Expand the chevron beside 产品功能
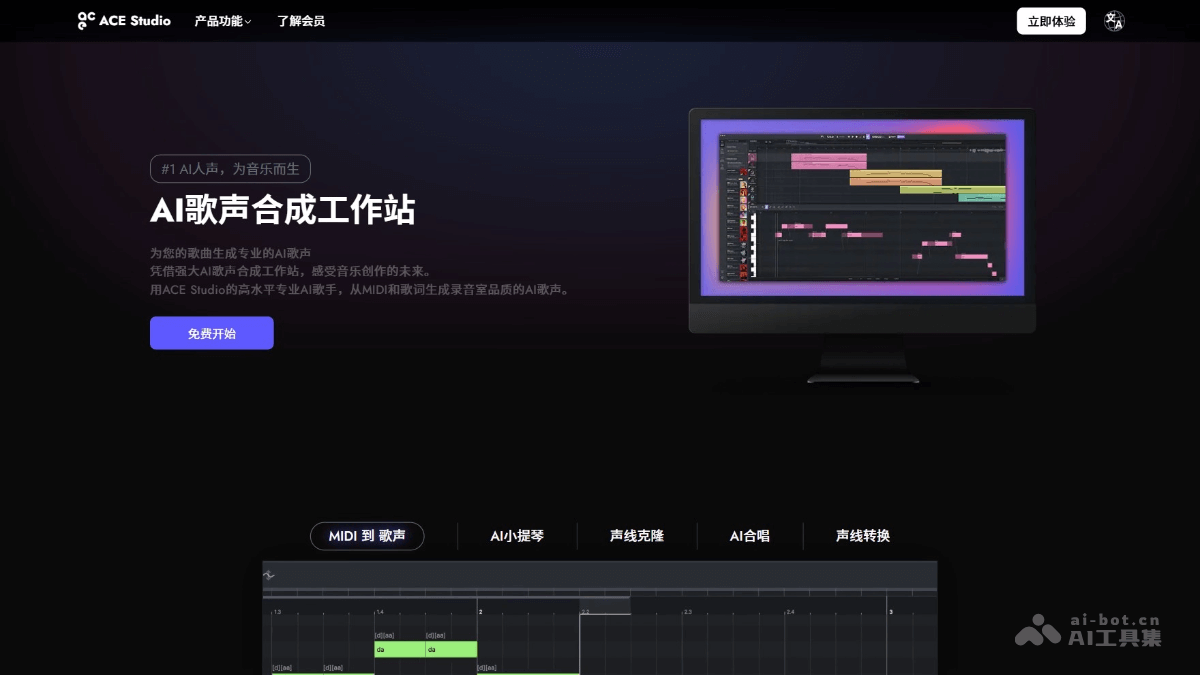 click(247, 21)
